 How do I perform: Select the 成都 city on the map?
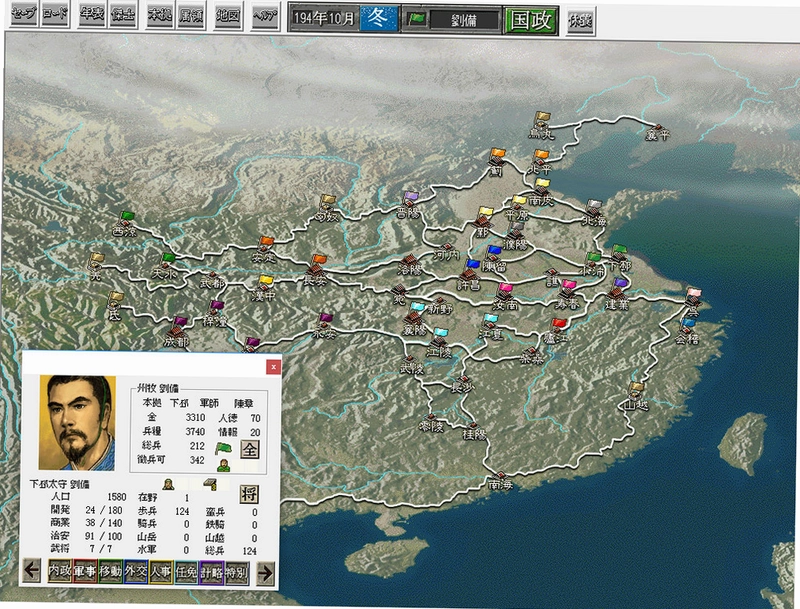click(177, 333)
